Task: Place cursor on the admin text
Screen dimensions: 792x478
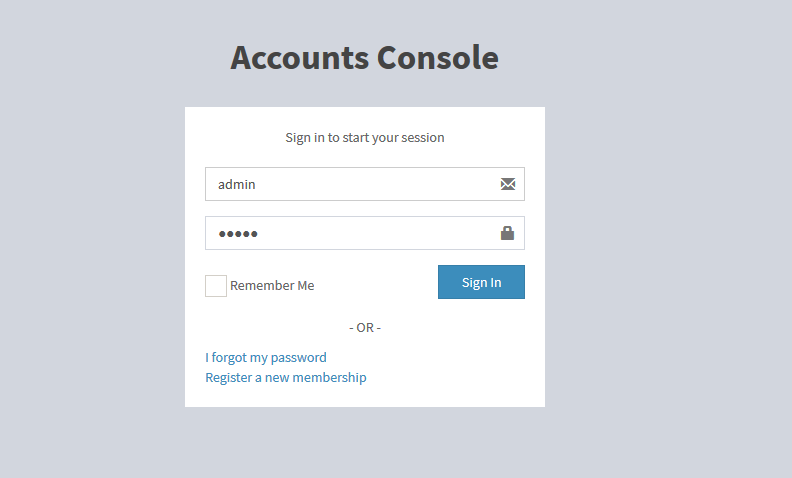Action: point(238,184)
